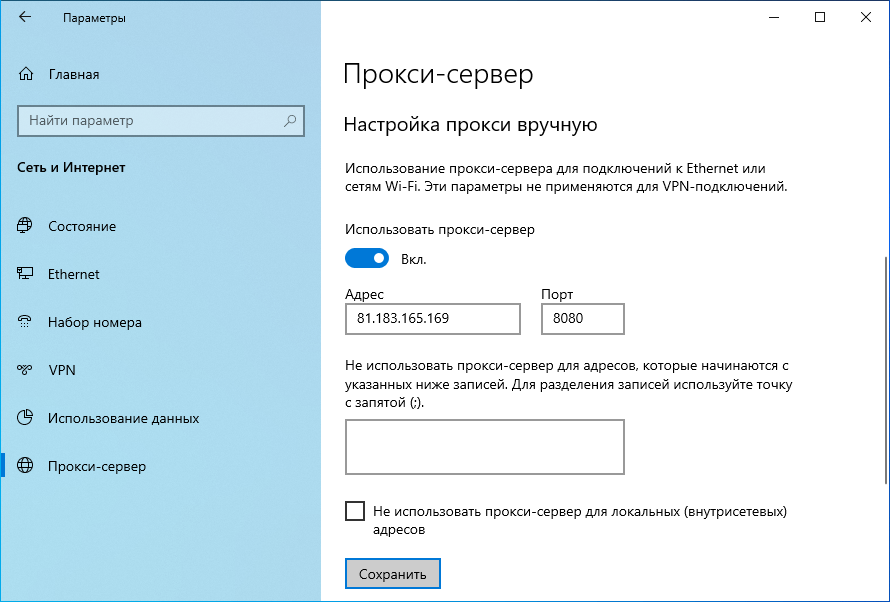The image size is (890, 602).
Task: Click the search magnifier icon
Action: (x=290, y=120)
